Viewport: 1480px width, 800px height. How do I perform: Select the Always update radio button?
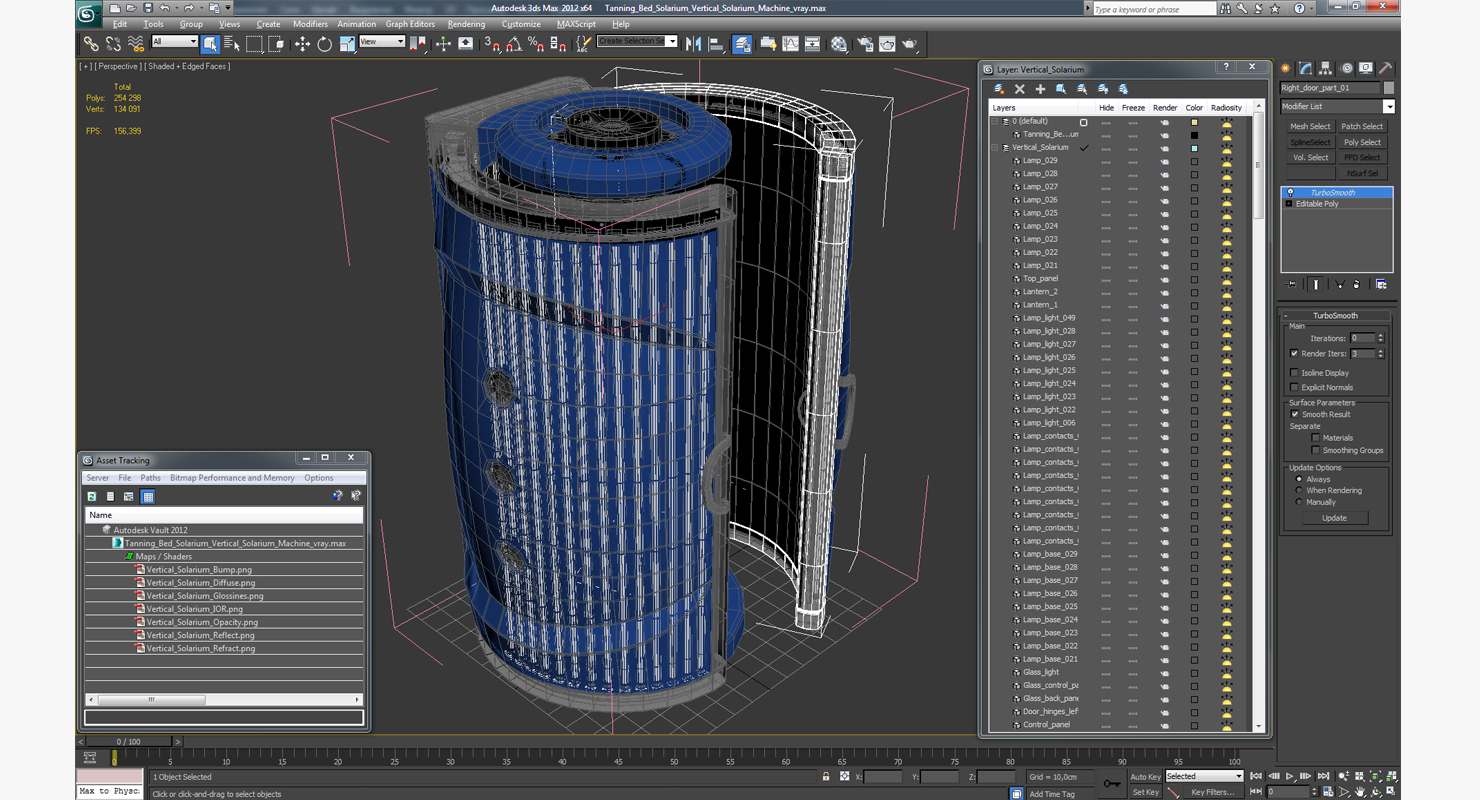1299,479
